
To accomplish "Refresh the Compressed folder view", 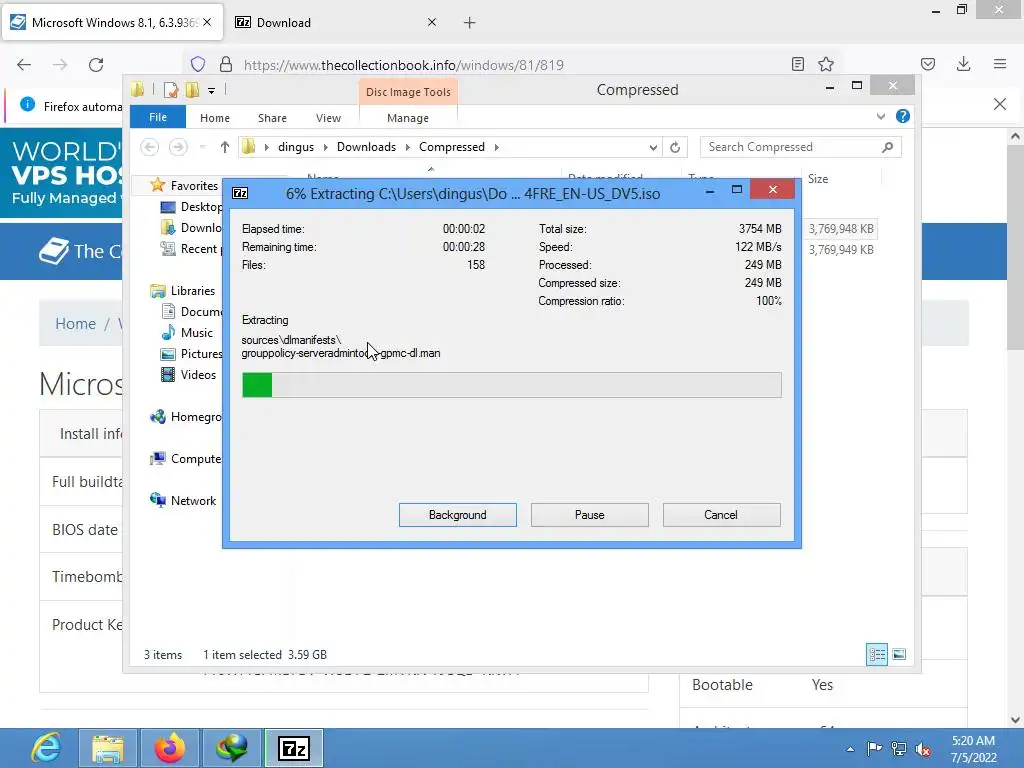I will 675,147.
